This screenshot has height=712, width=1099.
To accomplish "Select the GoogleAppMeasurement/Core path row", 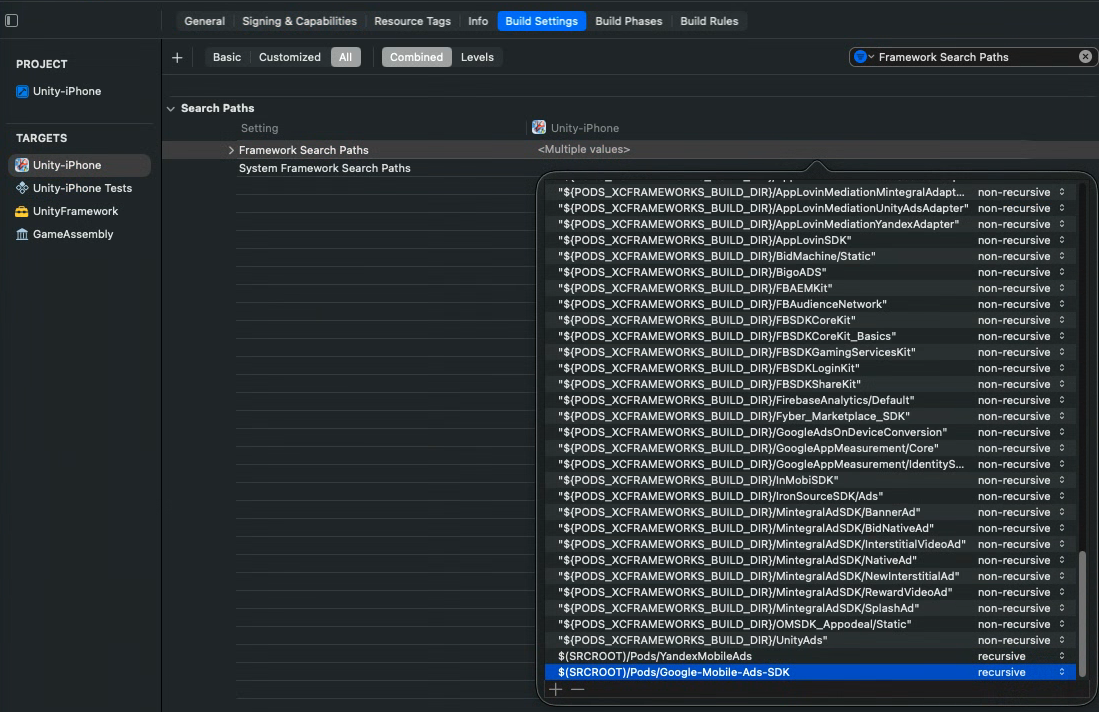I will click(x=810, y=448).
